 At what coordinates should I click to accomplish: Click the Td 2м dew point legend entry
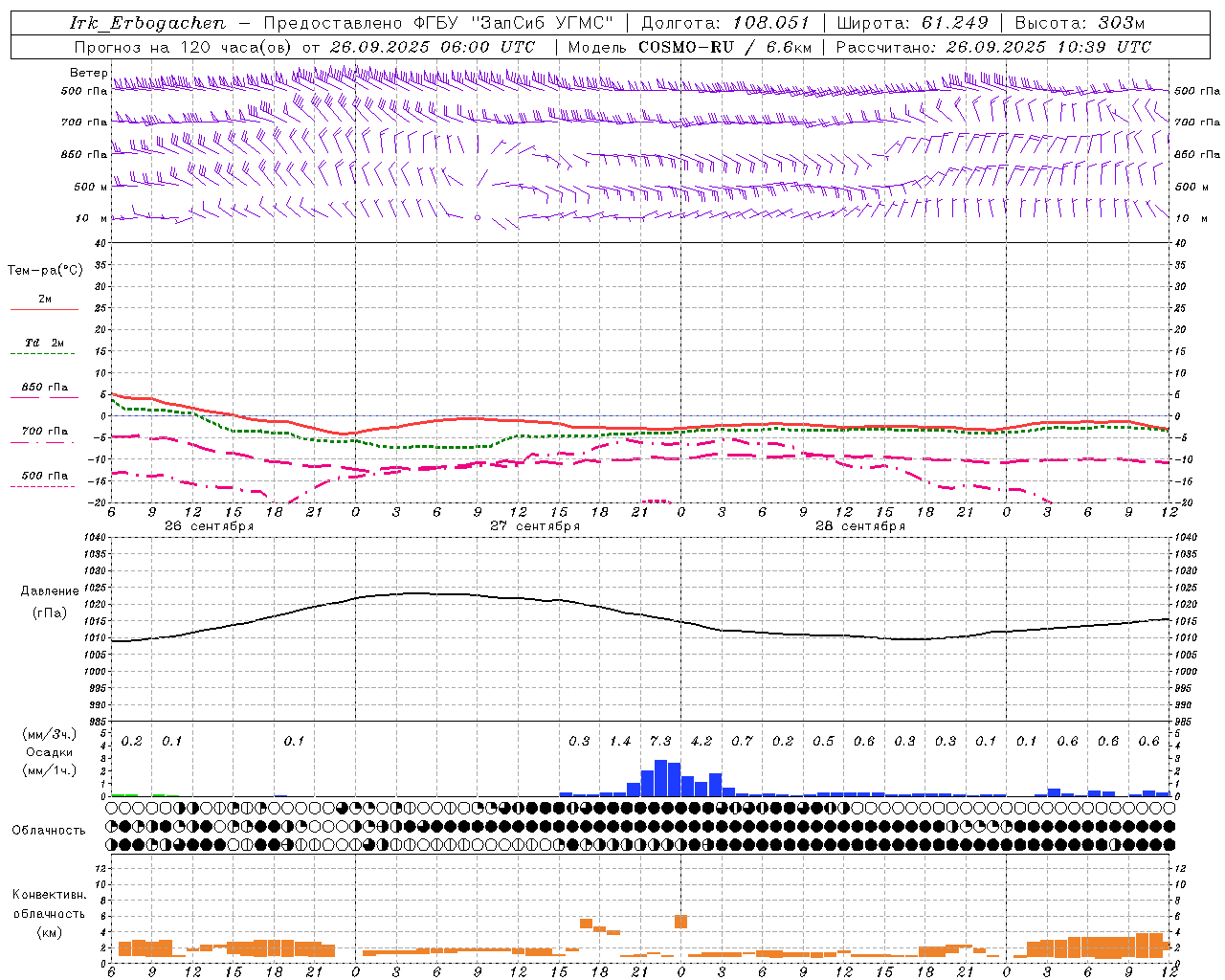(x=44, y=343)
